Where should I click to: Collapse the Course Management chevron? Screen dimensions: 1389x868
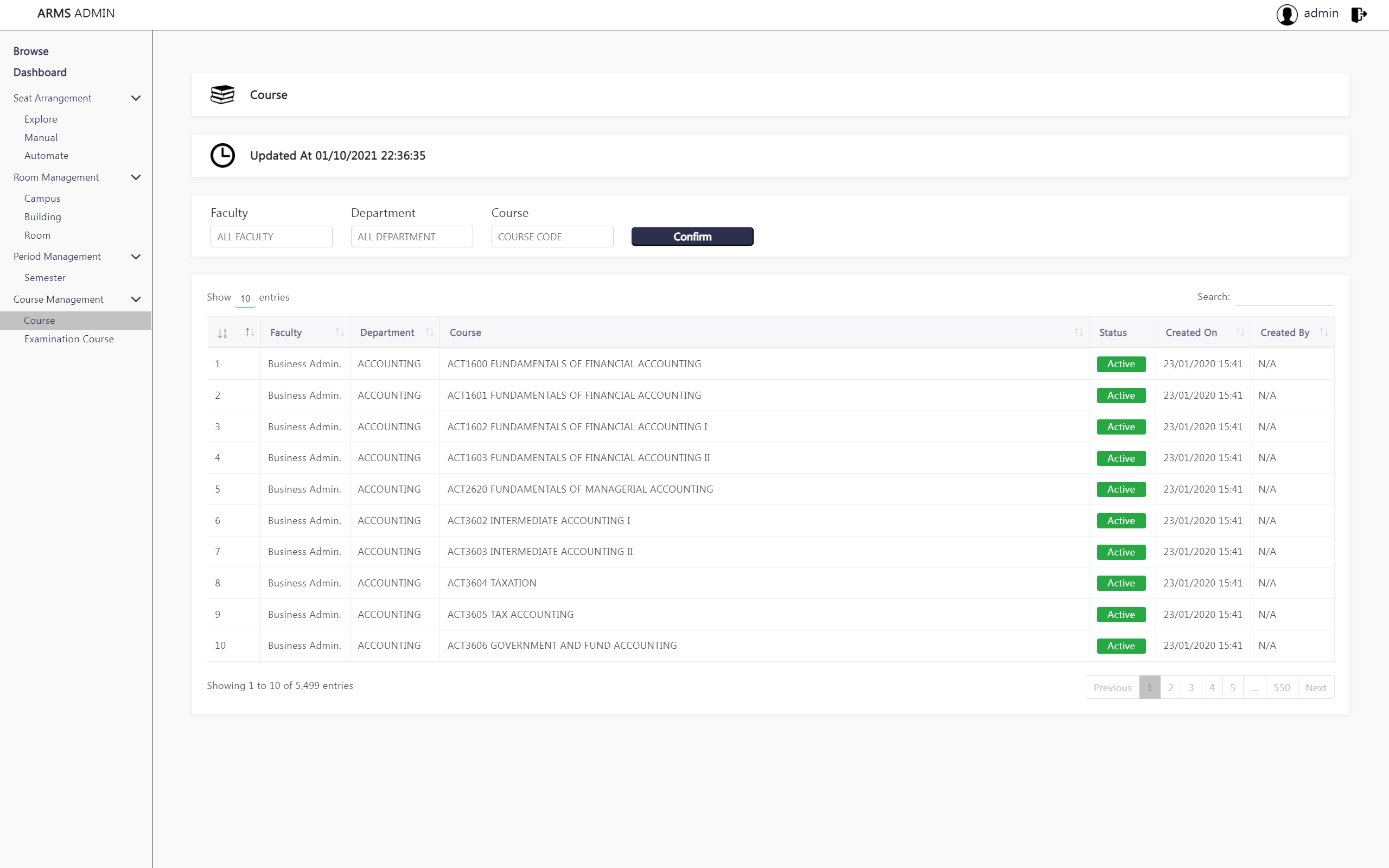[x=136, y=299]
